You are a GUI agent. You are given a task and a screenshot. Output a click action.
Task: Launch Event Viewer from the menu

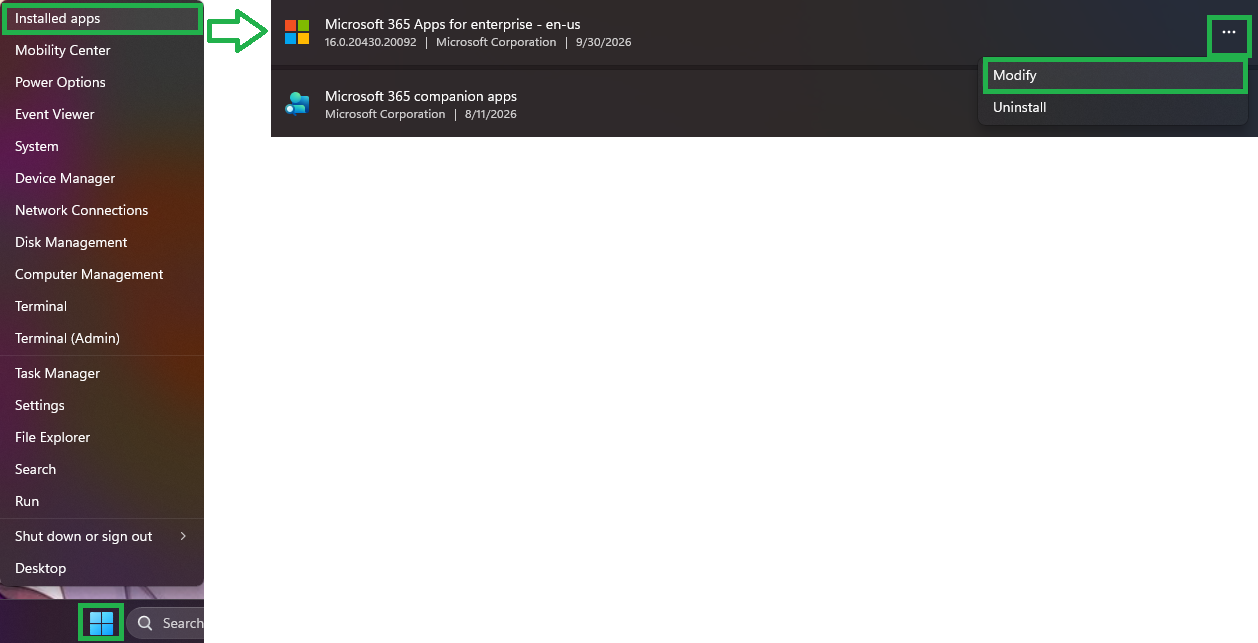pyautogui.click(x=101, y=114)
